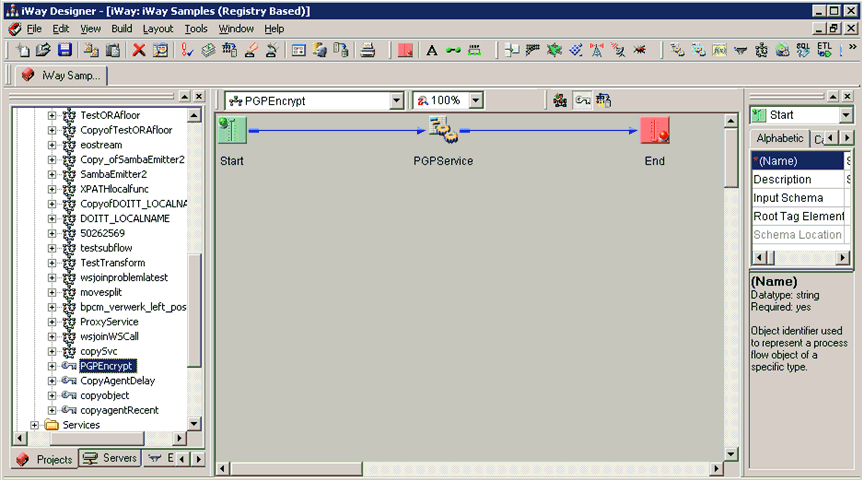Screen dimensions: 862x480
Task: Click the Paste clipboard toolbar icon
Action: (112, 51)
